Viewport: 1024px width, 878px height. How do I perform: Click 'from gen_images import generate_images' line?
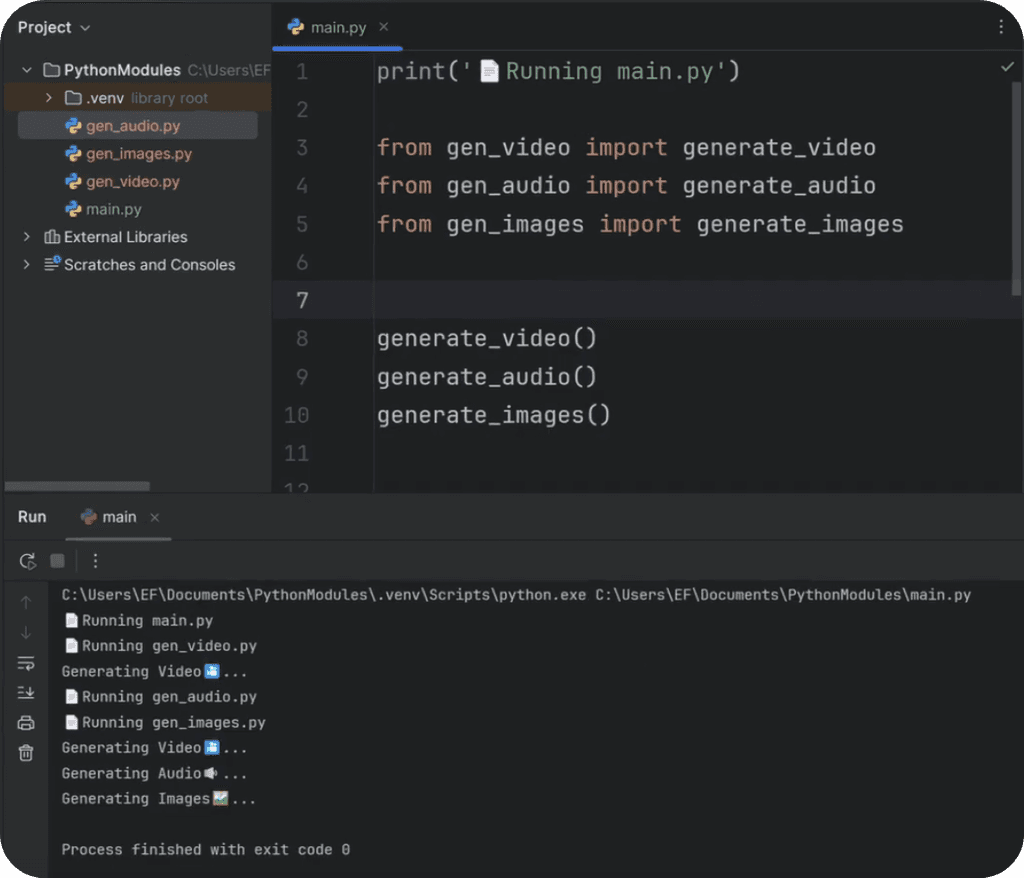[x=640, y=224]
